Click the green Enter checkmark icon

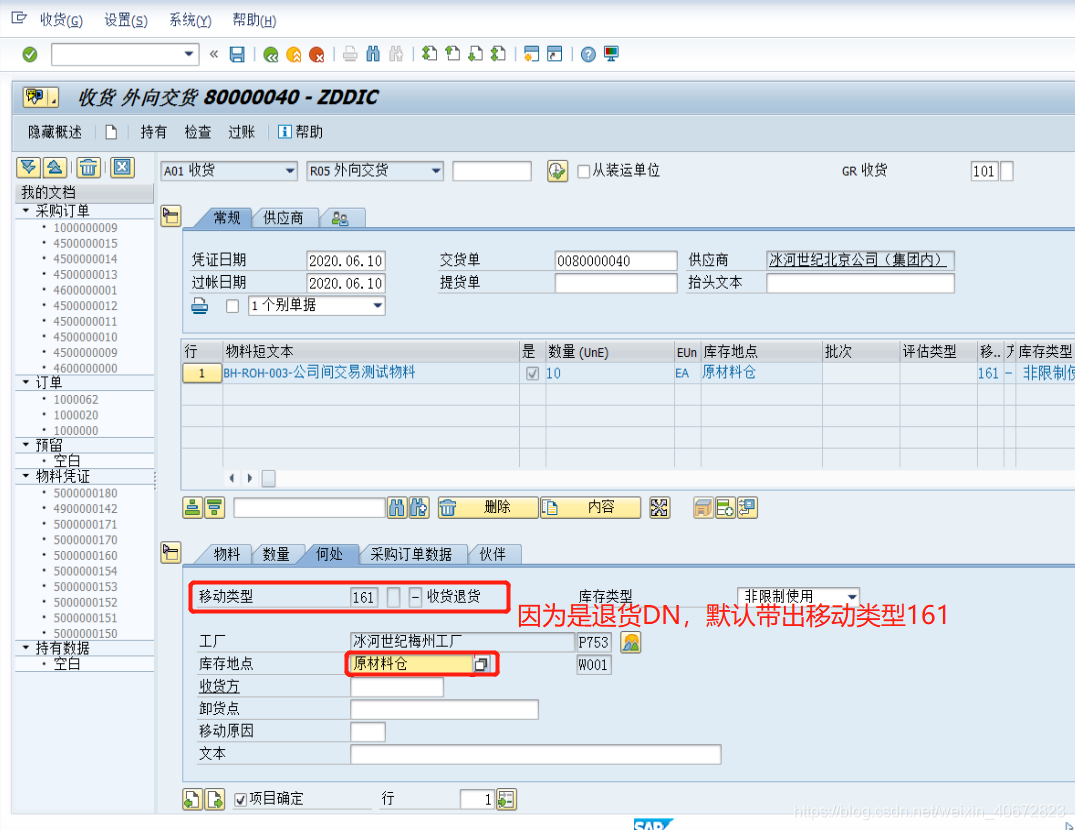pyautogui.click(x=29, y=54)
